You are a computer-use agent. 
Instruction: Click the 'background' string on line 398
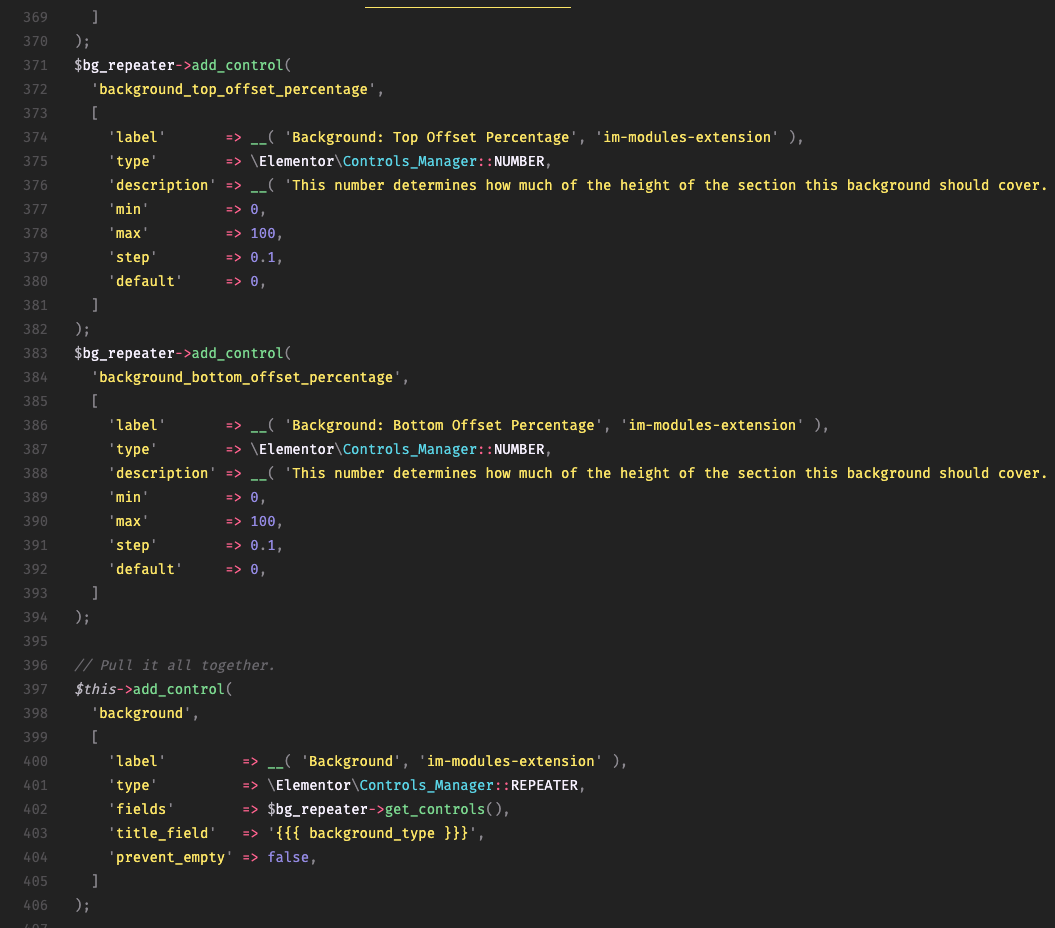(x=141, y=713)
